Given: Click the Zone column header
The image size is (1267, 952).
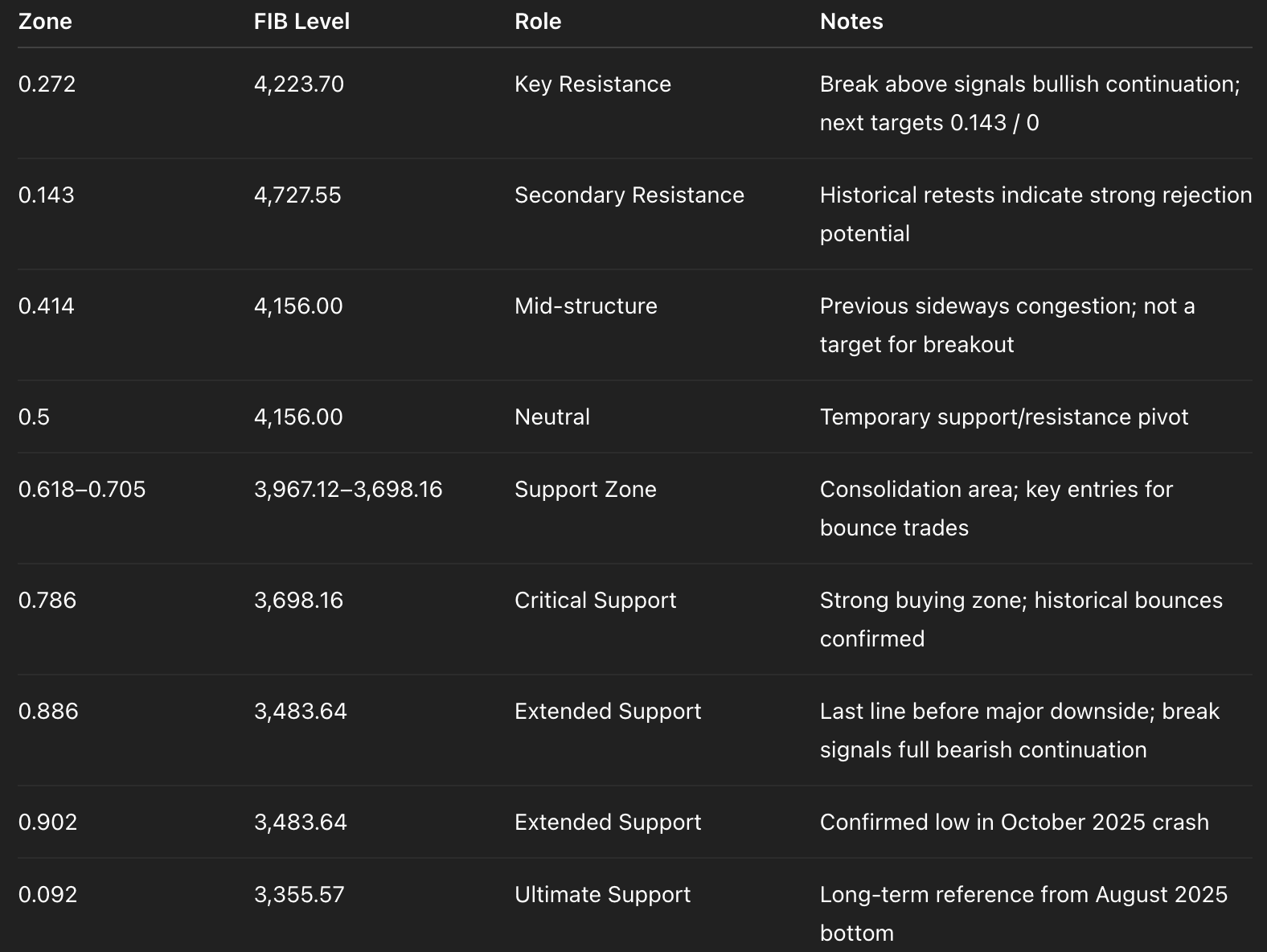Looking at the screenshot, I should coord(45,22).
